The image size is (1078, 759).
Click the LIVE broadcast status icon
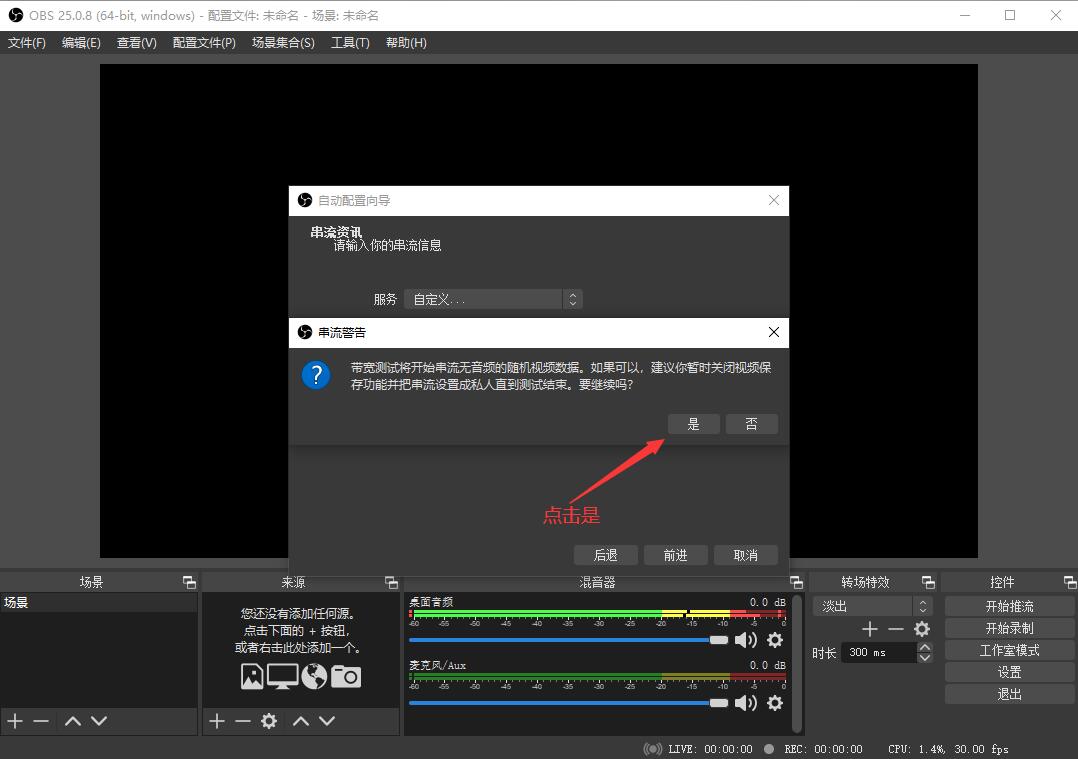(653, 749)
